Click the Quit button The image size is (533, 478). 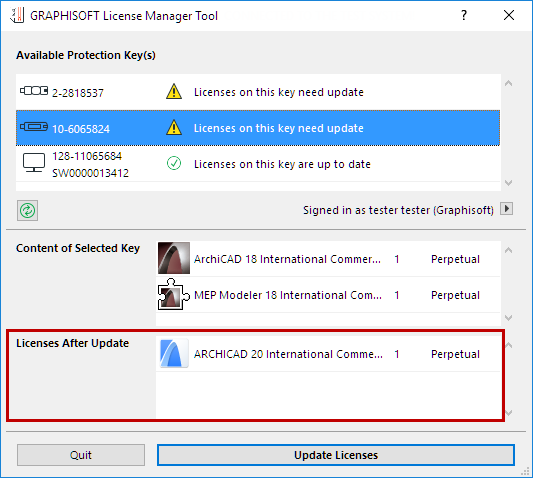[81, 455]
